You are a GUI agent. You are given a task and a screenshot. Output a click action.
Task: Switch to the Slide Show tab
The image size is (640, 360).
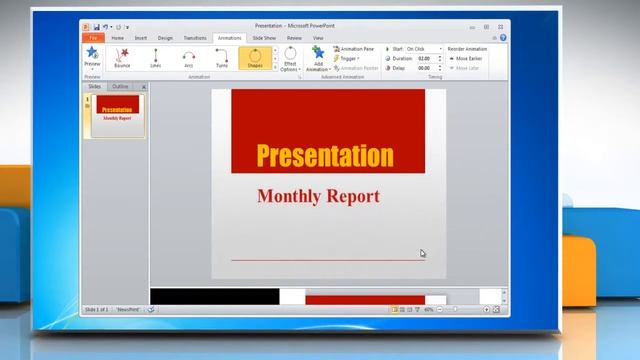264,38
